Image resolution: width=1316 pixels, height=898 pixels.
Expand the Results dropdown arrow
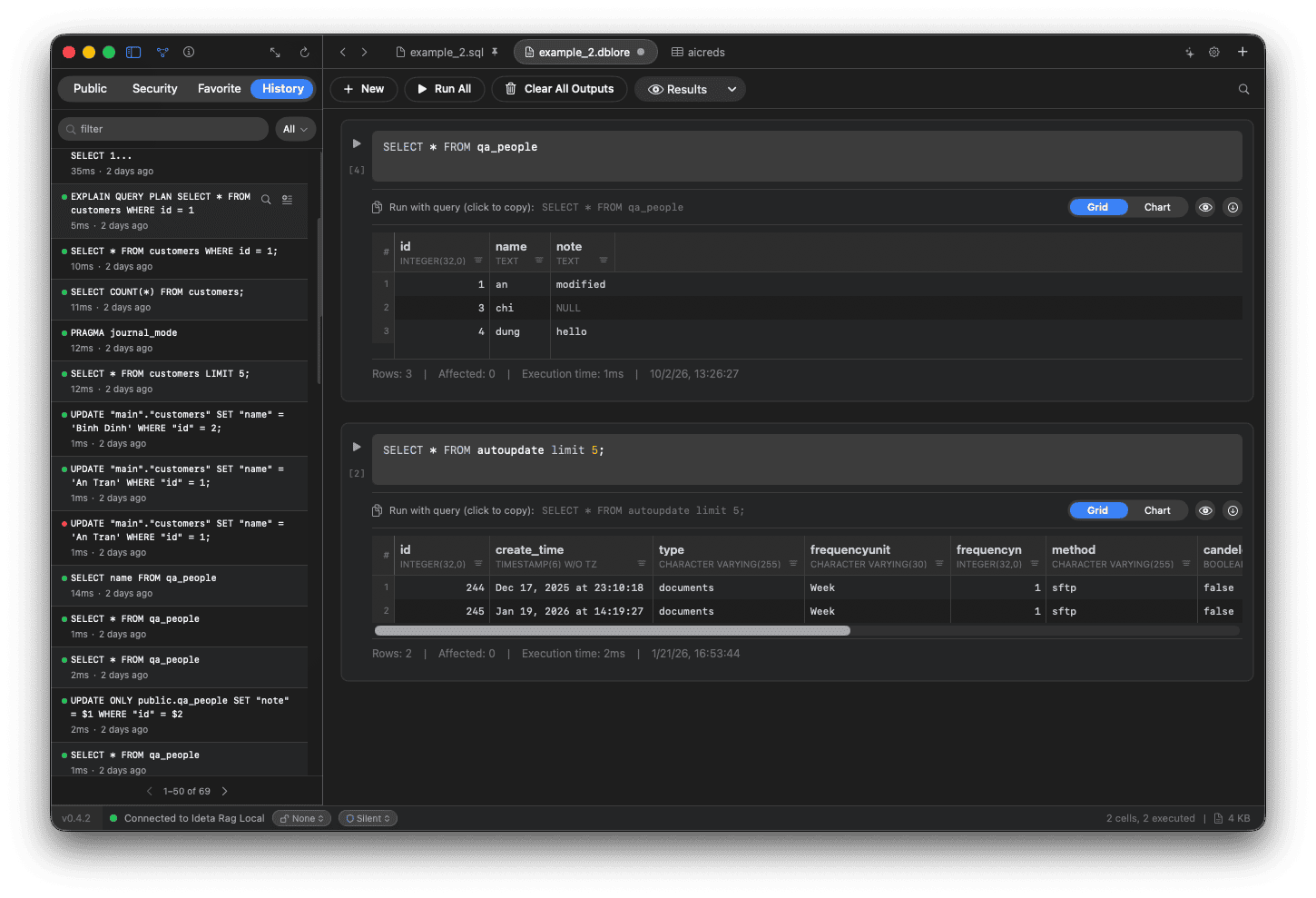click(732, 89)
